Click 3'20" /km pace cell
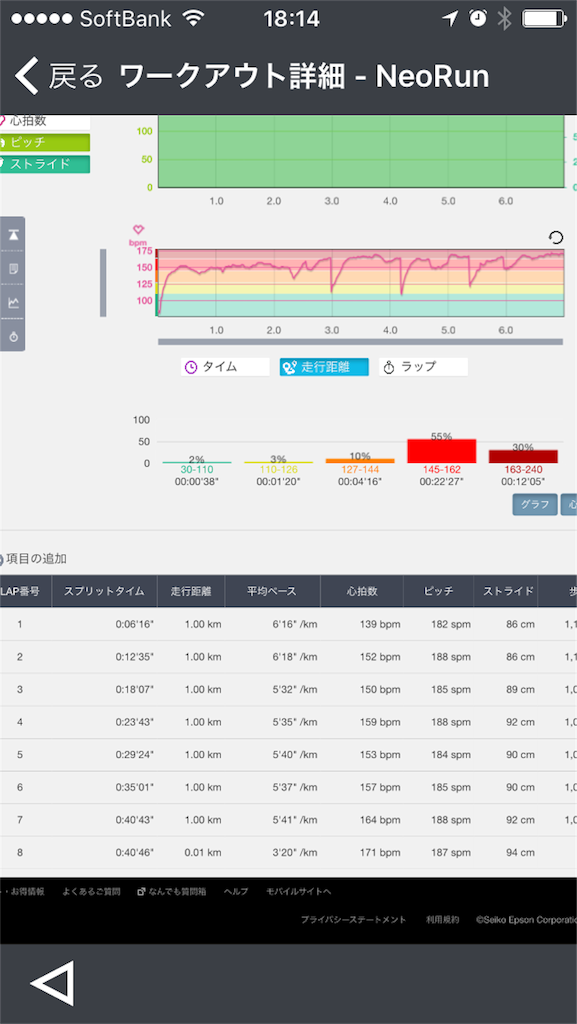 point(294,853)
